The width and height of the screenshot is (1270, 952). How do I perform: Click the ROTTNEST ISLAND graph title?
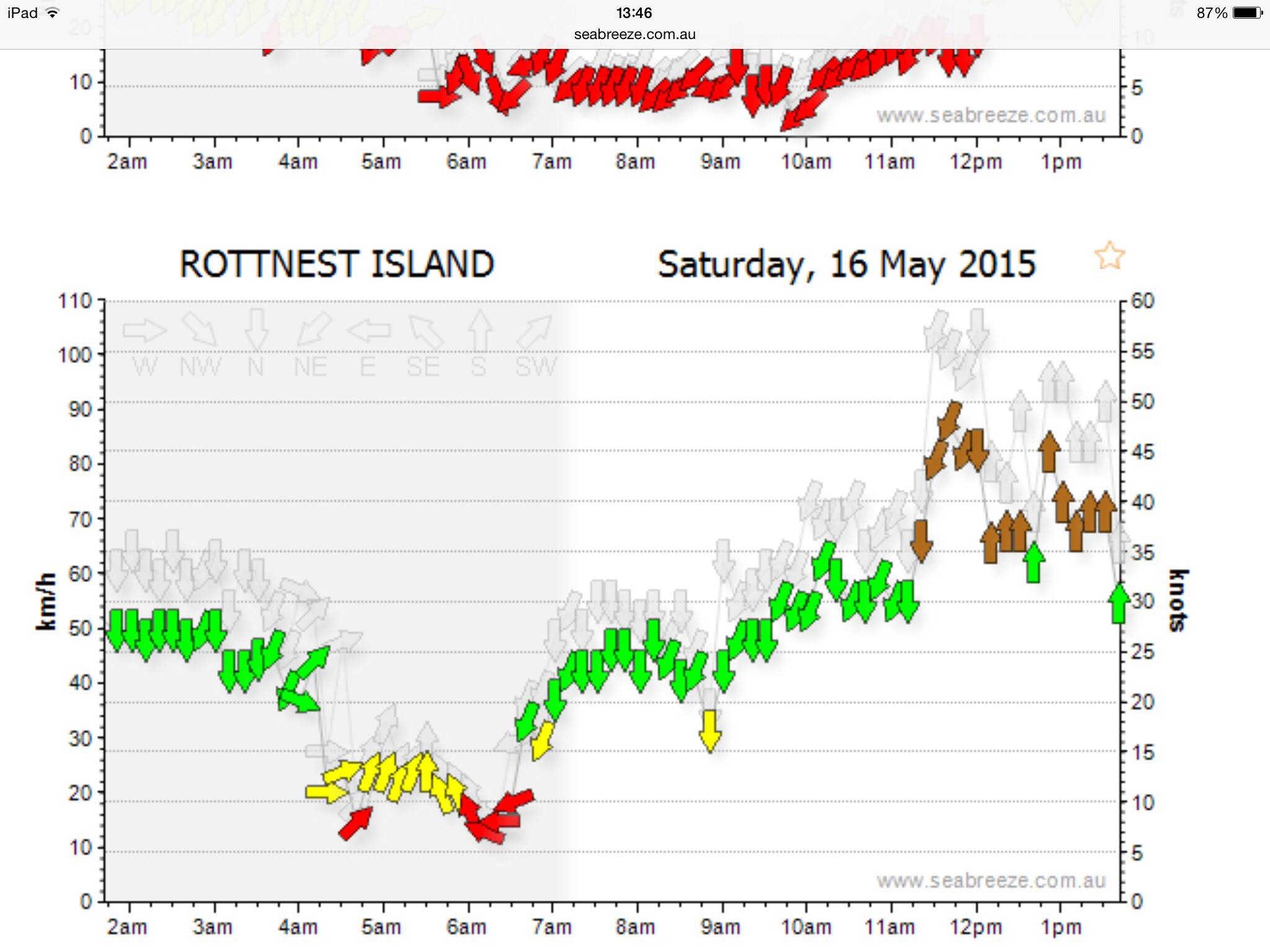tap(337, 264)
